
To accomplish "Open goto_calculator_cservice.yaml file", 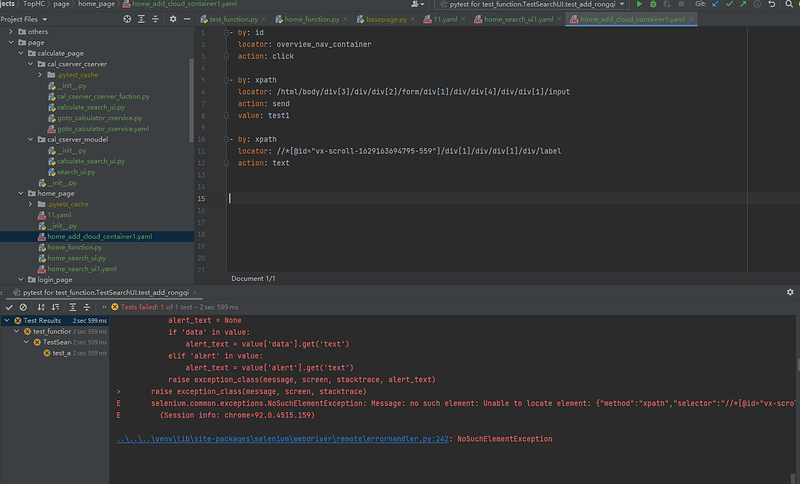I will pos(103,129).
